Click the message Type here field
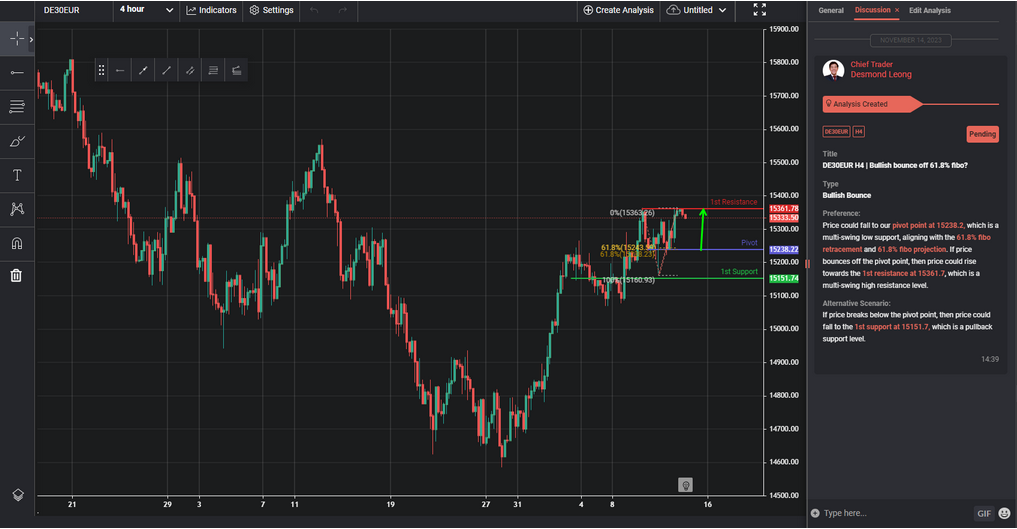This screenshot has width=1017, height=529. click(x=895, y=513)
